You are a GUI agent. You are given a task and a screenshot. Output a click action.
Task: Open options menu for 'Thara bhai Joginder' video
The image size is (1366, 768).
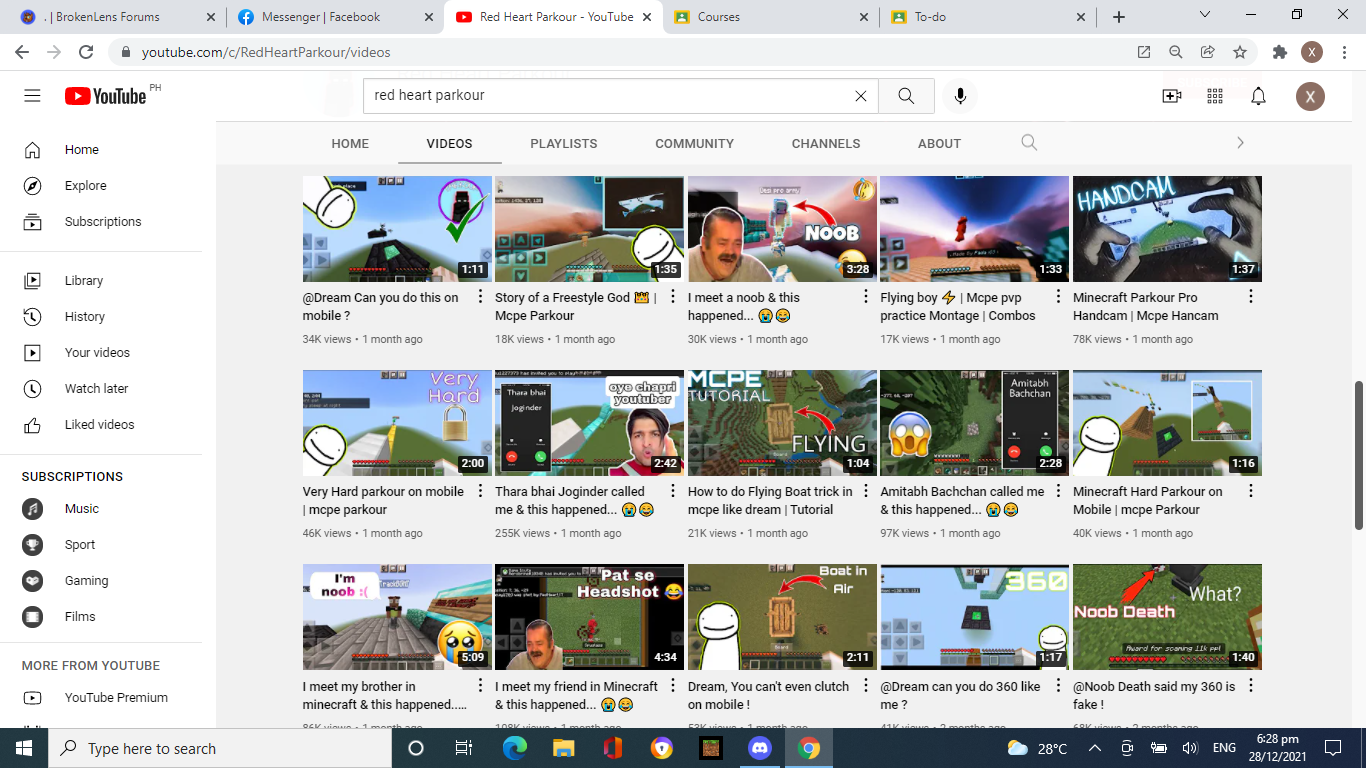click(x=673, y=491)
